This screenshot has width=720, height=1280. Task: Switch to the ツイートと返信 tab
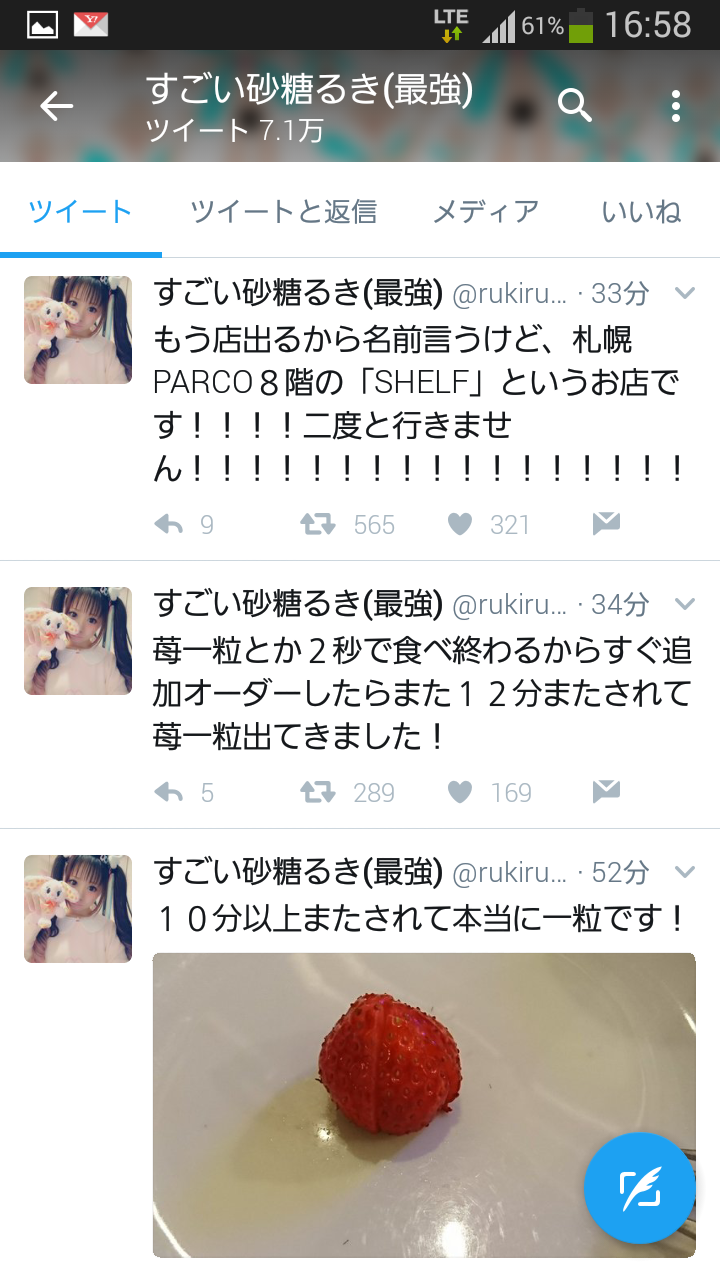pyautogui.click(x=283, y=211)
